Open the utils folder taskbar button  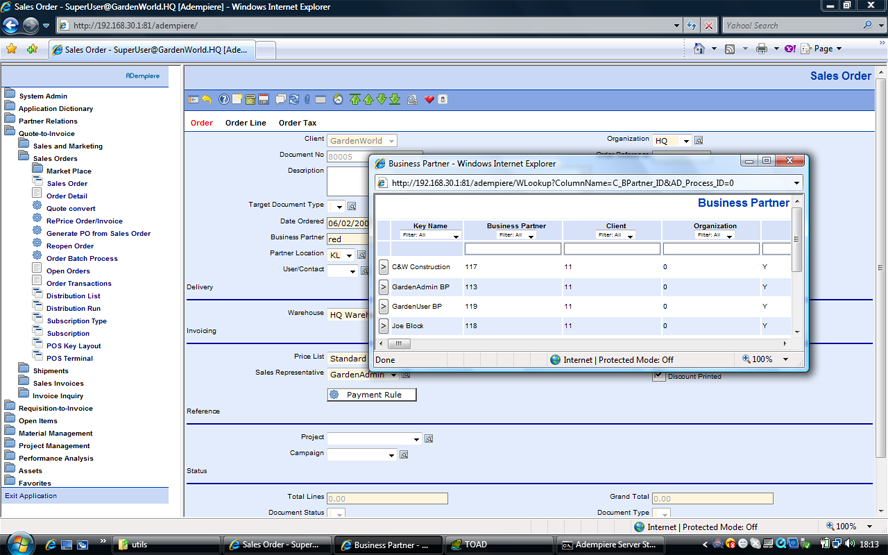[165, 545]
